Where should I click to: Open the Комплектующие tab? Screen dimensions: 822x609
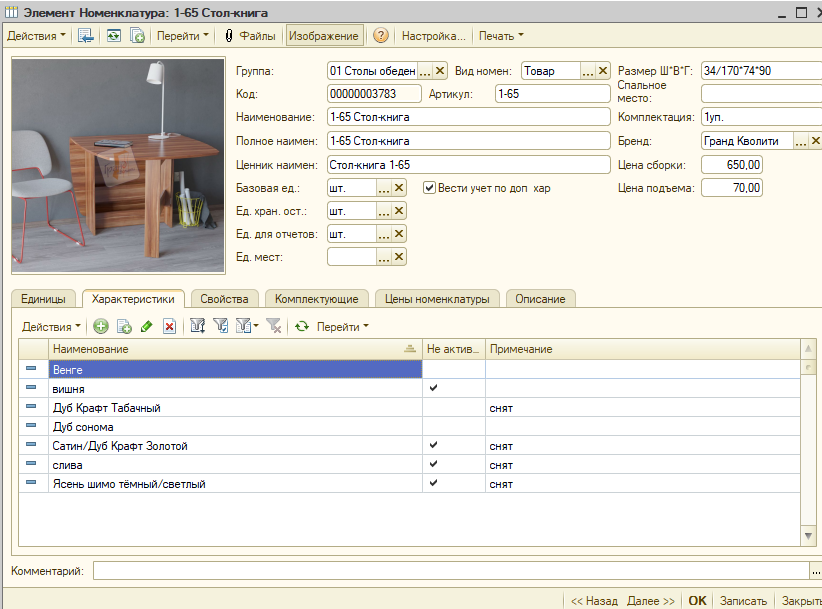tap(316, 299)
